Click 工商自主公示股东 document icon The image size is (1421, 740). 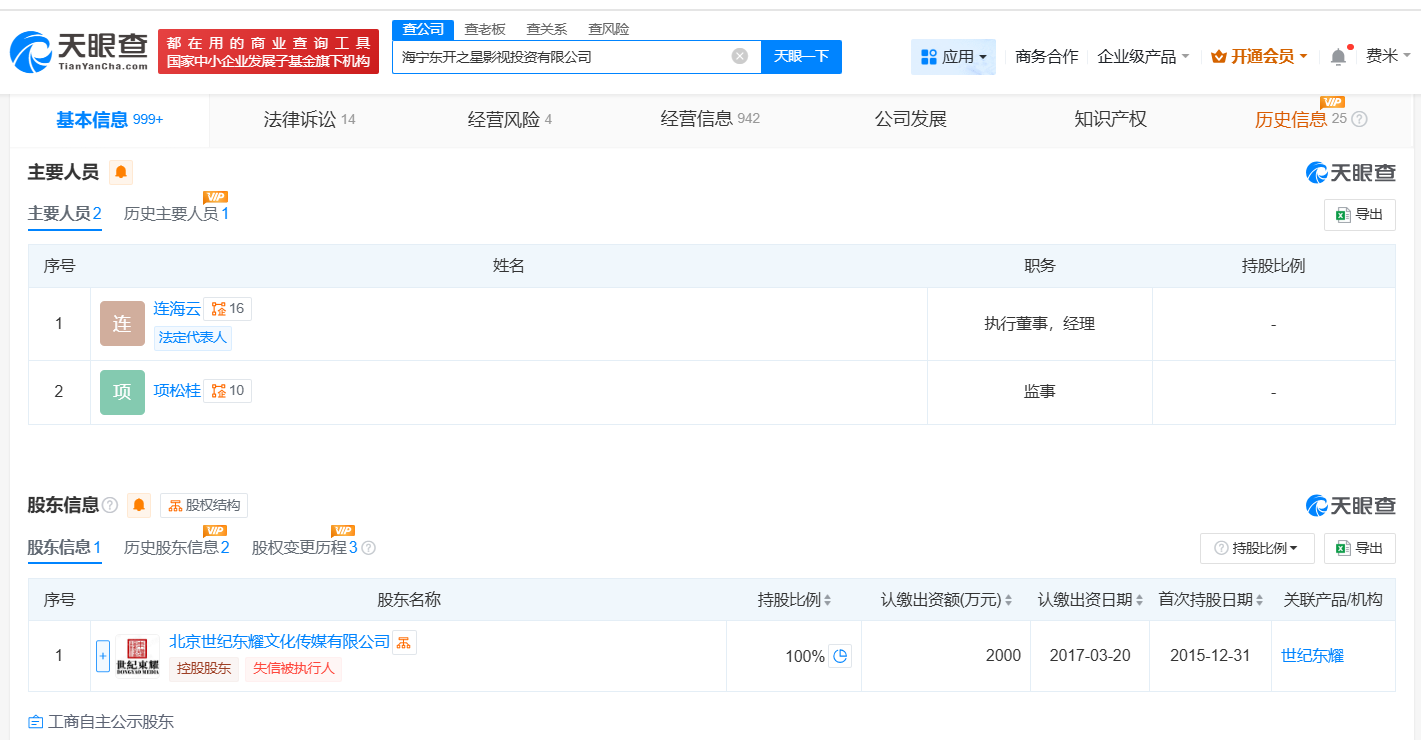[x=34, y=721]
